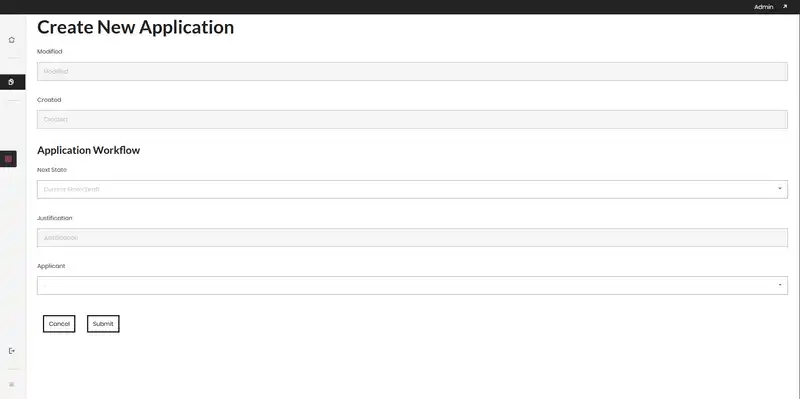800x399 pixels.
Task: Select the highlighted applications icon in sidebar
Action: tap(12, 82)
